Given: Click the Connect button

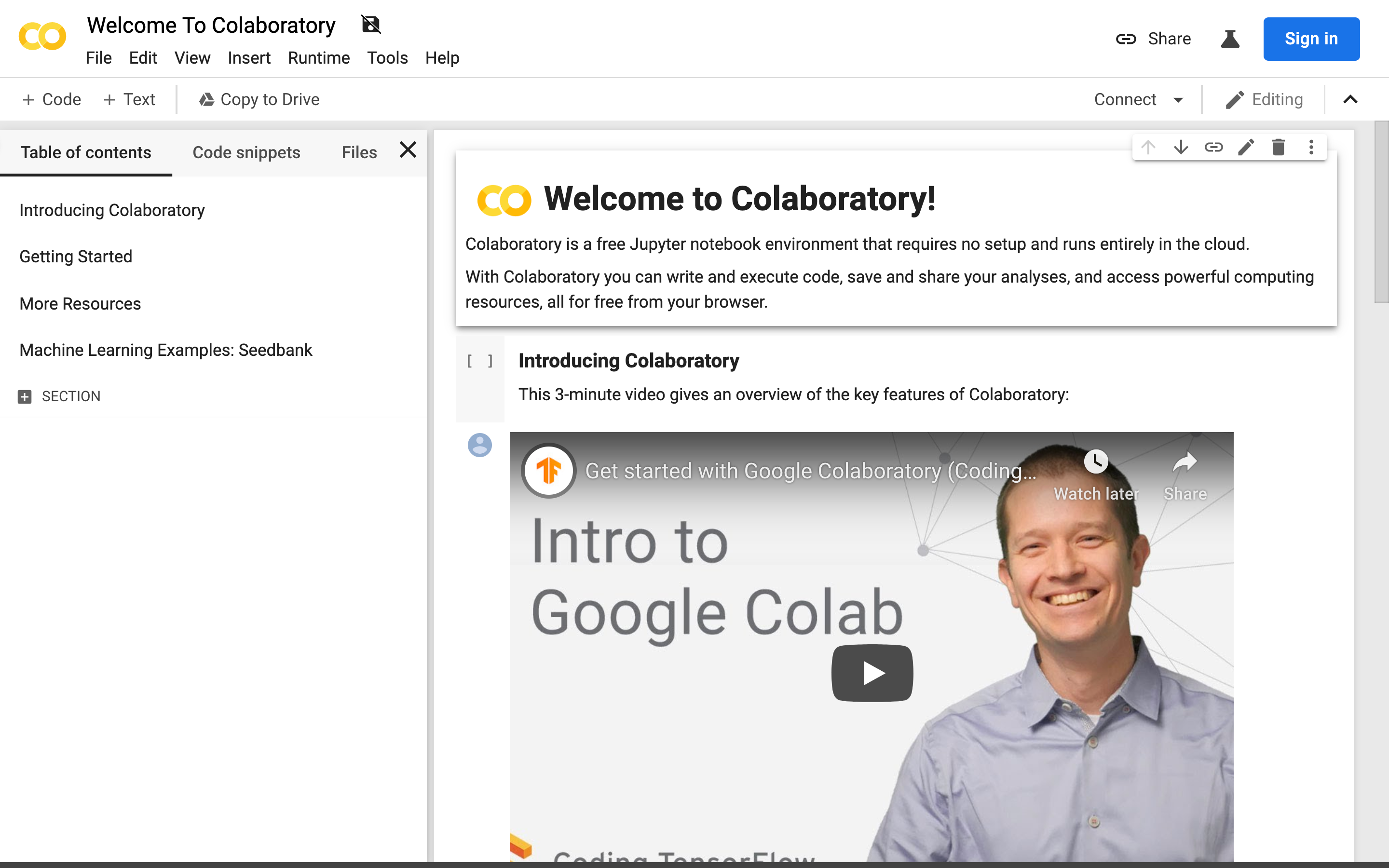Looking at the screenshot, I should pyautogui.click(x=1125, y=100).
